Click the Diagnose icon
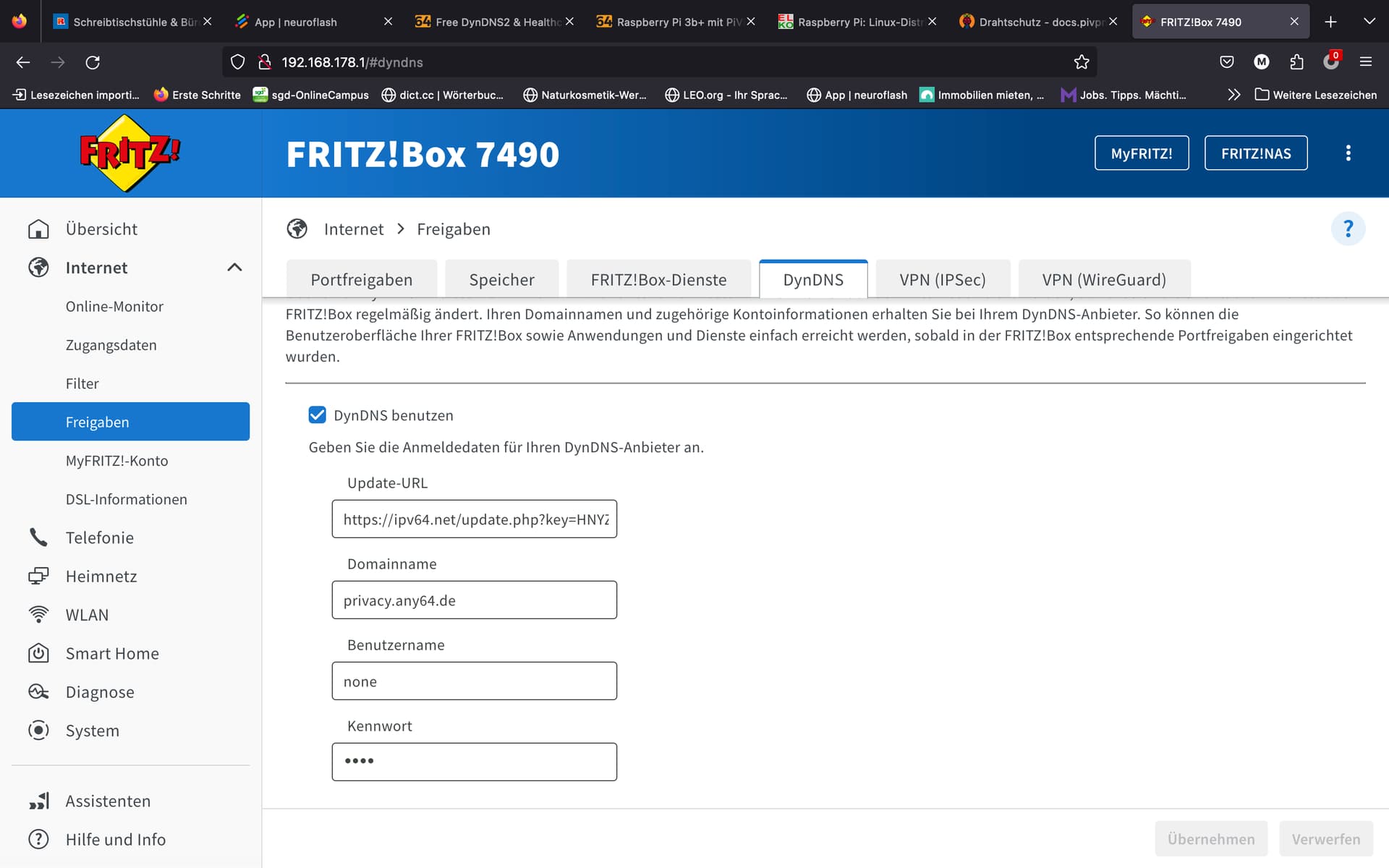The width and height of the screenshot is (1389, 868). click(x=38, y=692)
